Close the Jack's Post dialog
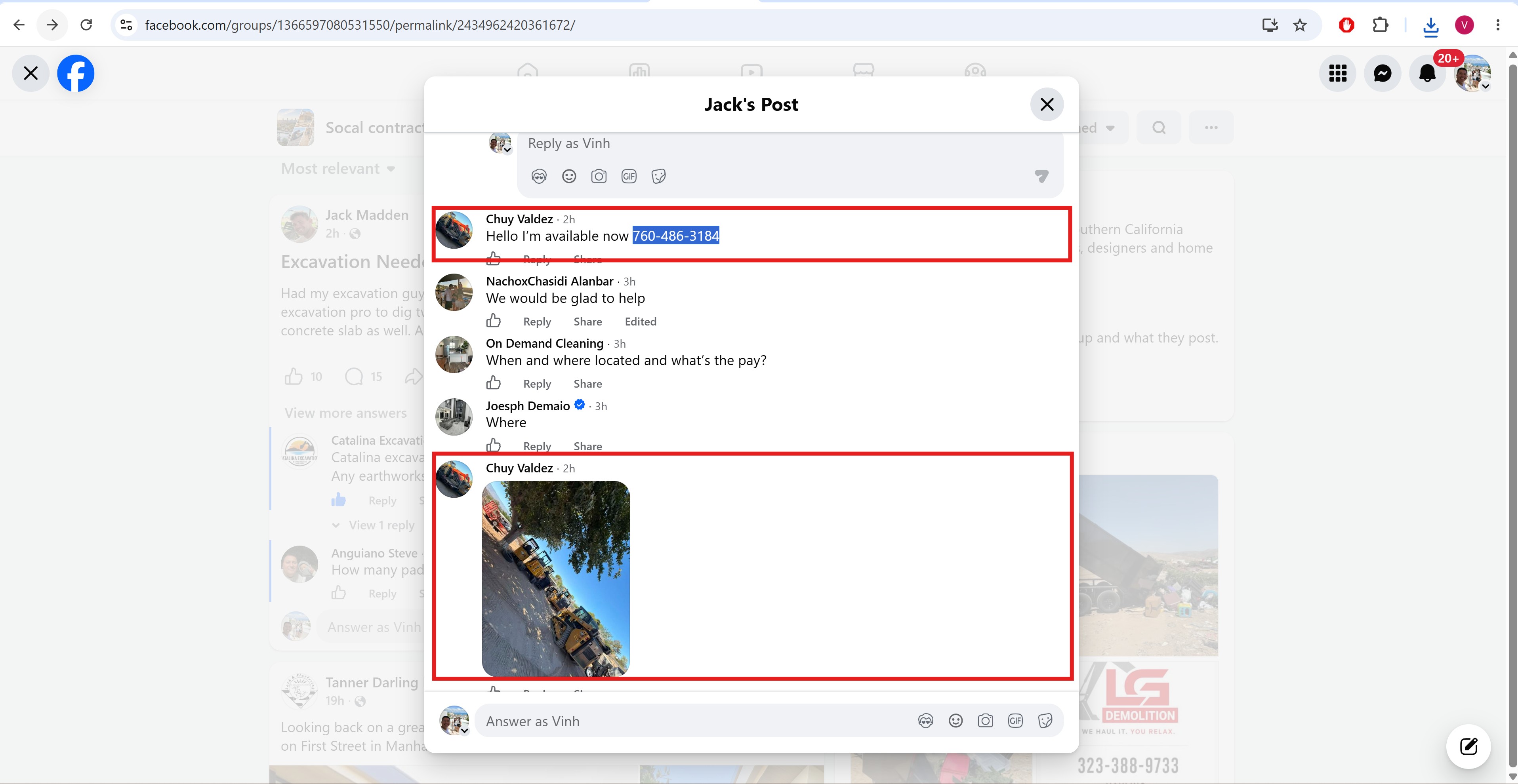 click(x=1047, y=104)
